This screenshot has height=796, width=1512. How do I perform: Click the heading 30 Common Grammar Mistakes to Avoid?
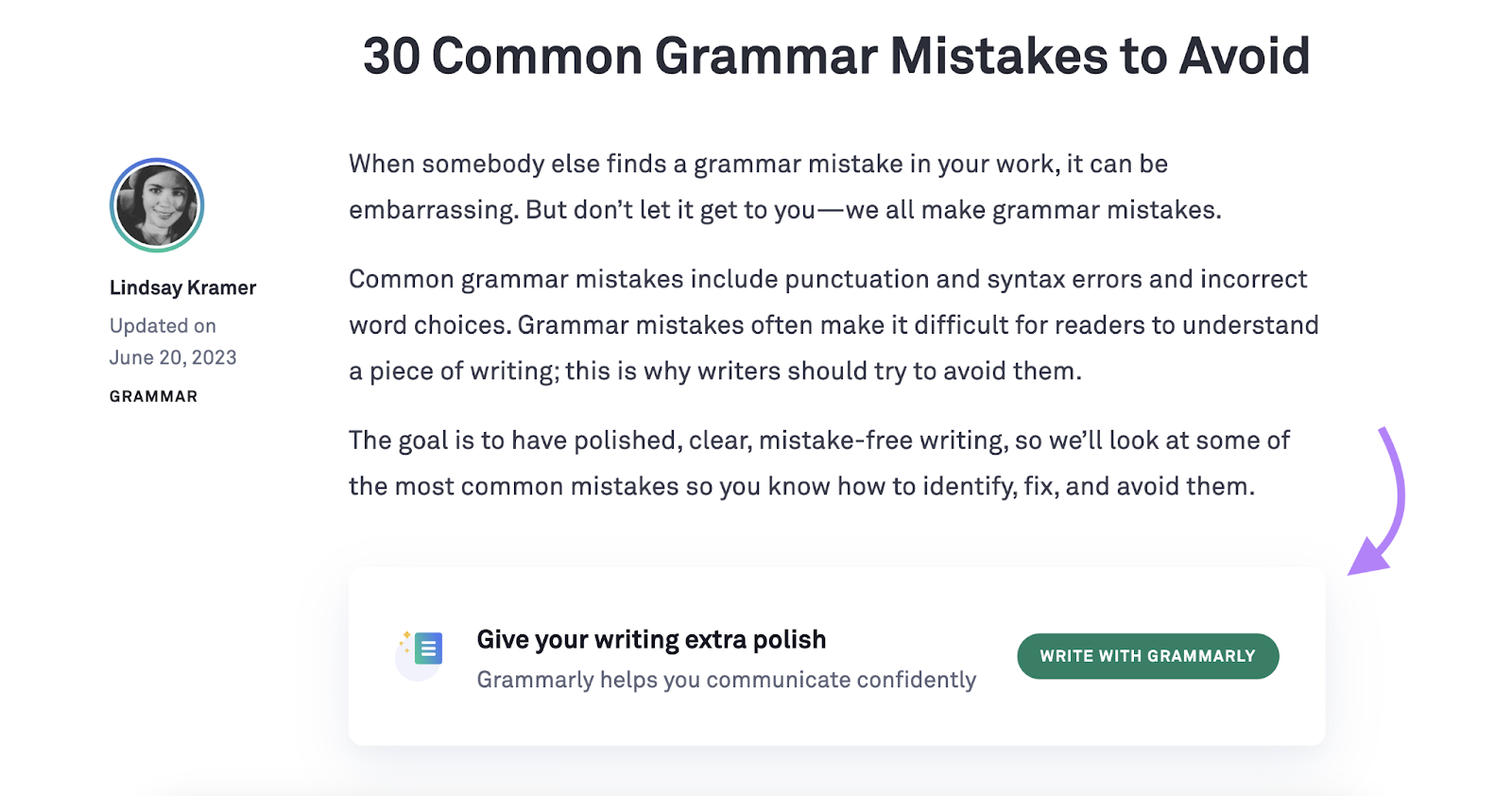tap(836, 57)
